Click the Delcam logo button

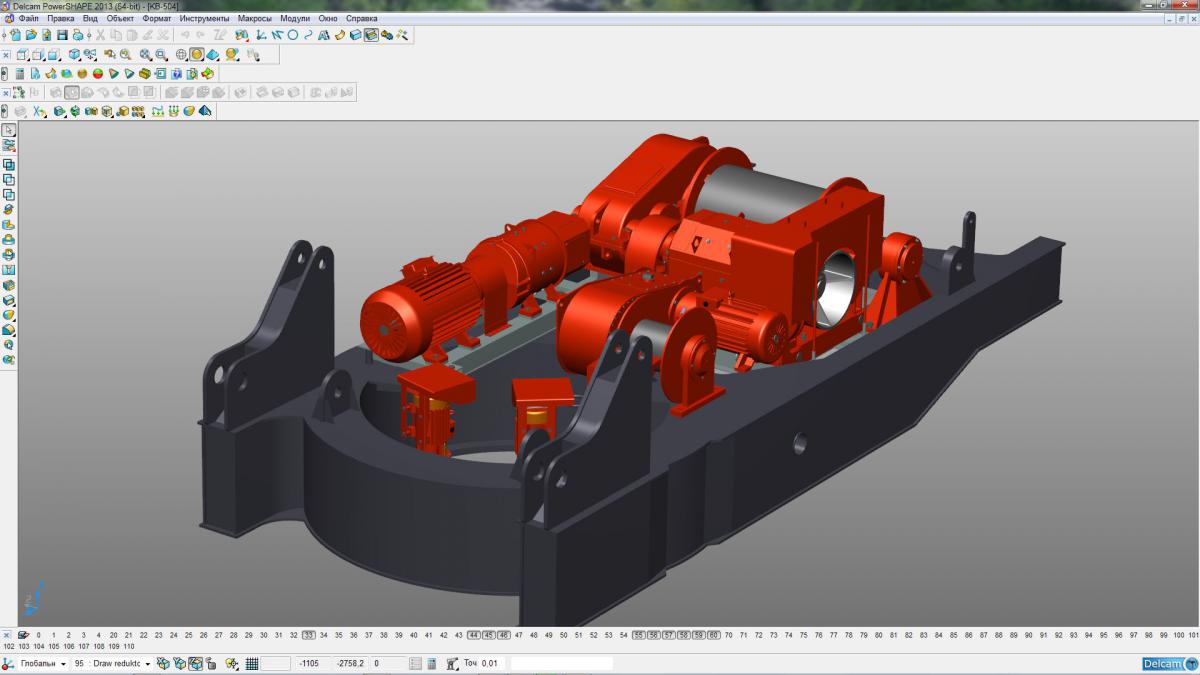(1169, 664)
